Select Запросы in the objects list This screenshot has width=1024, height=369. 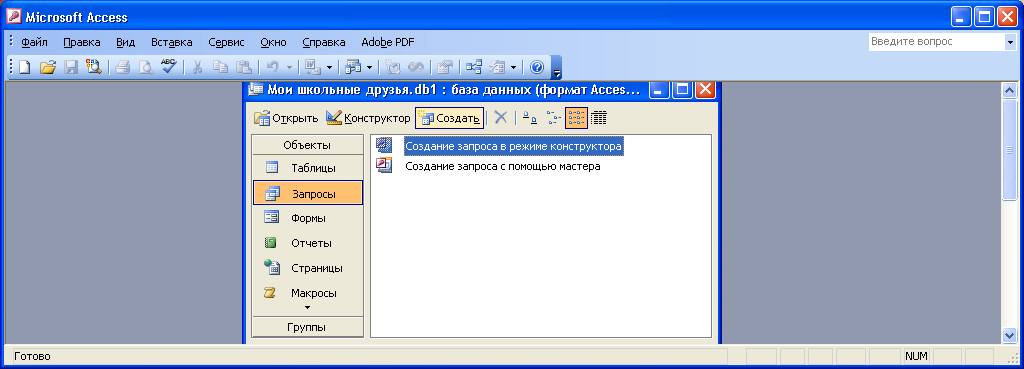click(x=307, y=193)
